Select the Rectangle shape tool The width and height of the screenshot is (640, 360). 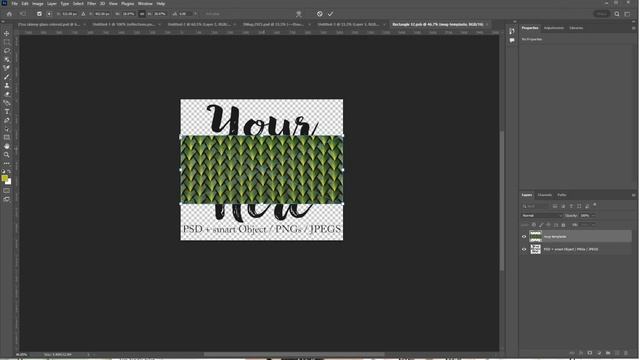[7, 138]
